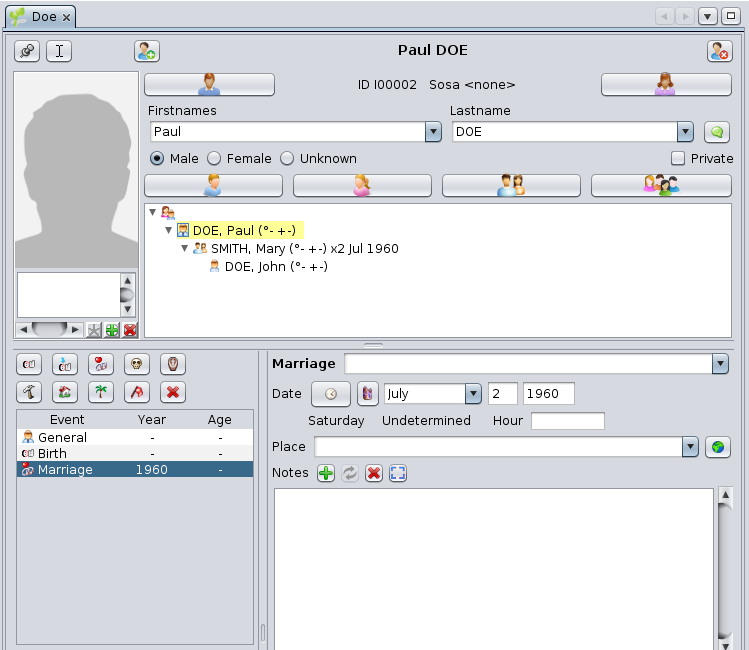Open the Lastname dropdown arrow

(x=685, y=132)
